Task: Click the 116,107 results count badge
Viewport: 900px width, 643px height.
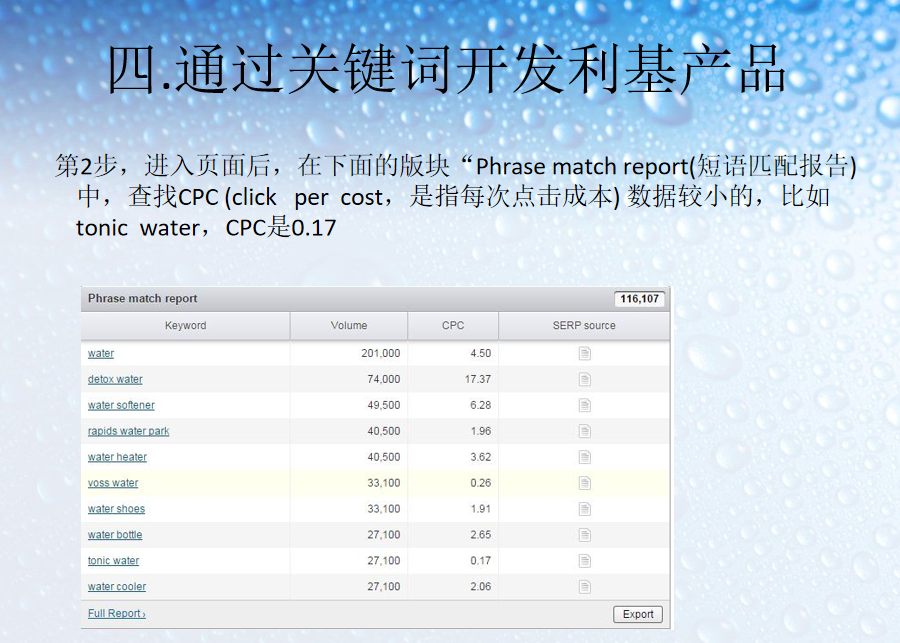Action: 640,299
